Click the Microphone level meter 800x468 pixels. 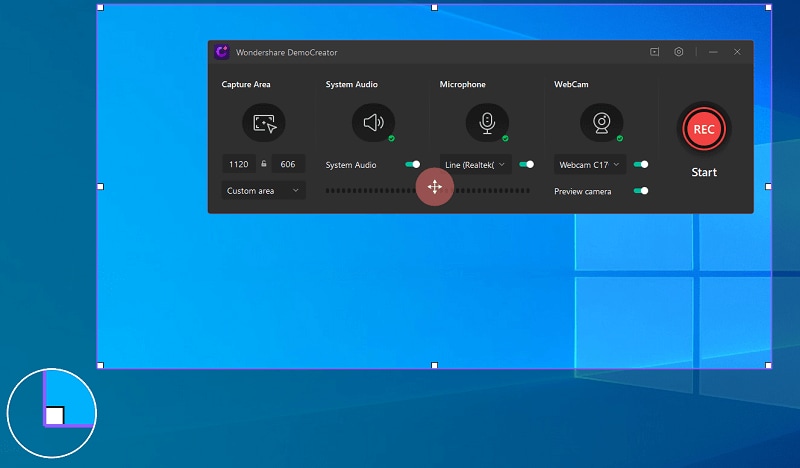[491, 191]
